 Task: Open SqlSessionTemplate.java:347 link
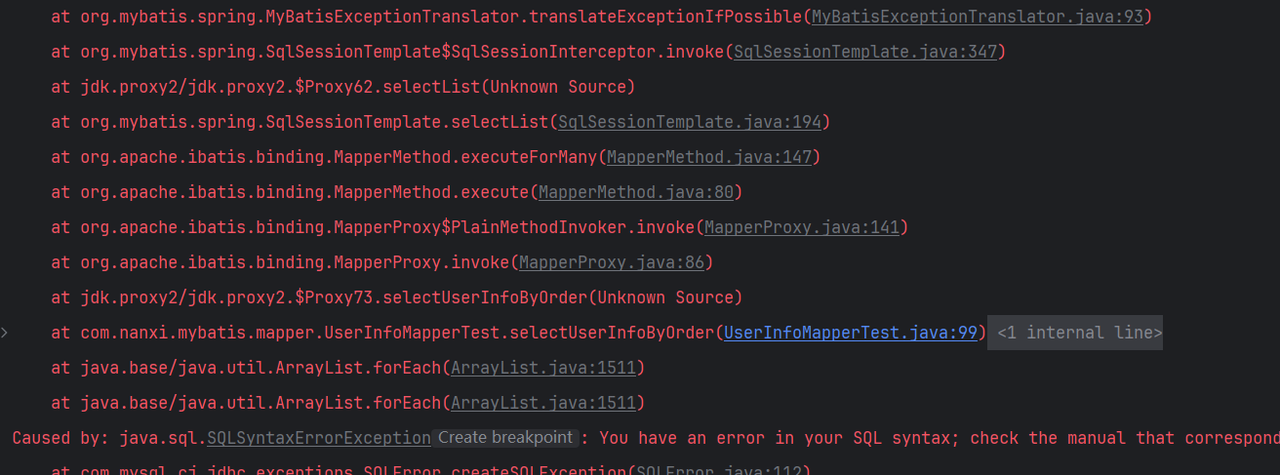coord(865,52)
